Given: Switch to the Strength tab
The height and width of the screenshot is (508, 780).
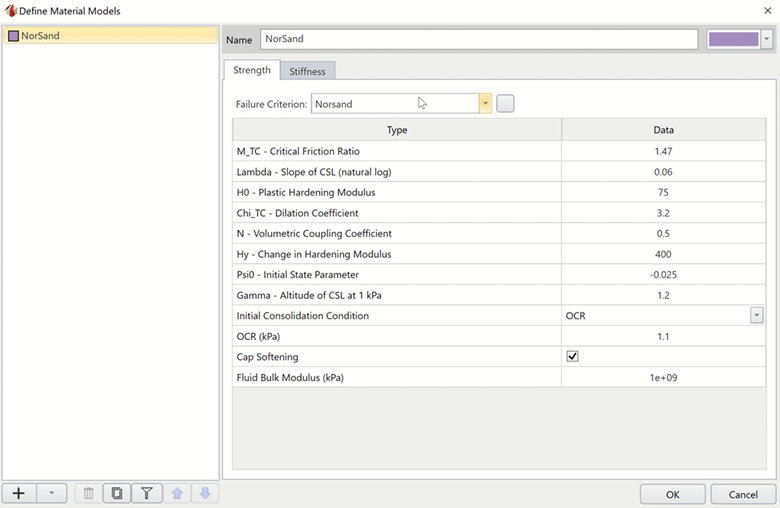Looking at the screenshot, I should pos(252,70).
